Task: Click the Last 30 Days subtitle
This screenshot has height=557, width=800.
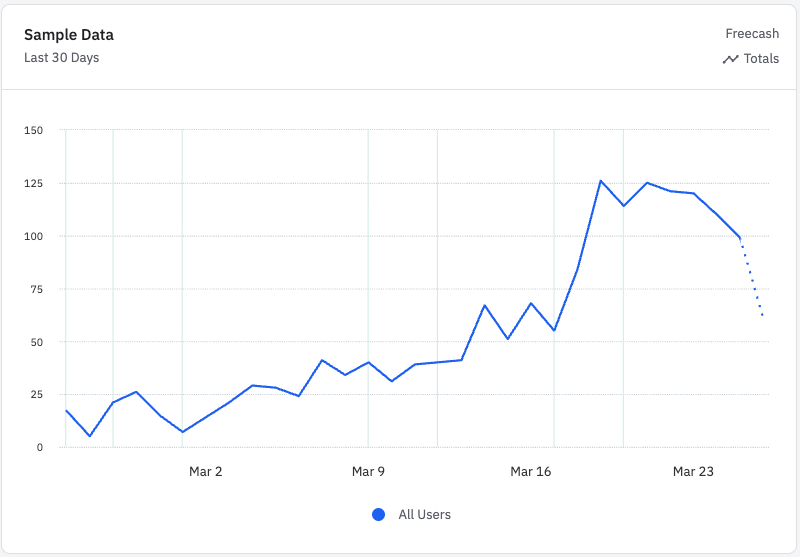Action: pos(61,58)
